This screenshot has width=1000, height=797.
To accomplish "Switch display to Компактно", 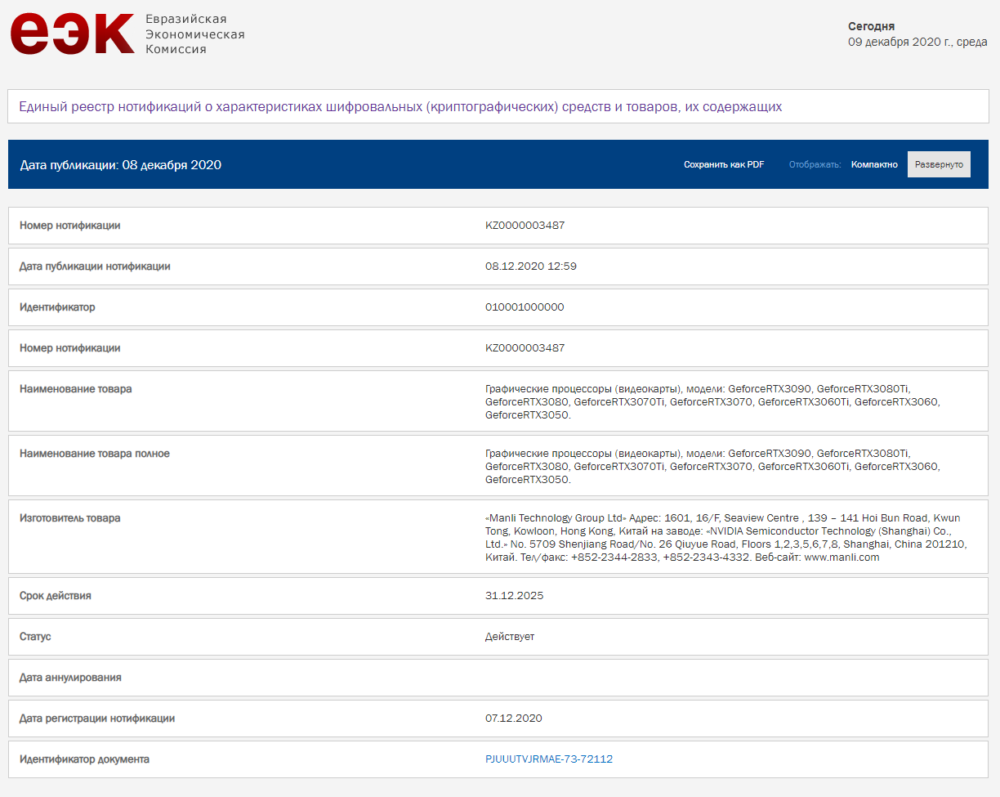I will pos(874,165).
